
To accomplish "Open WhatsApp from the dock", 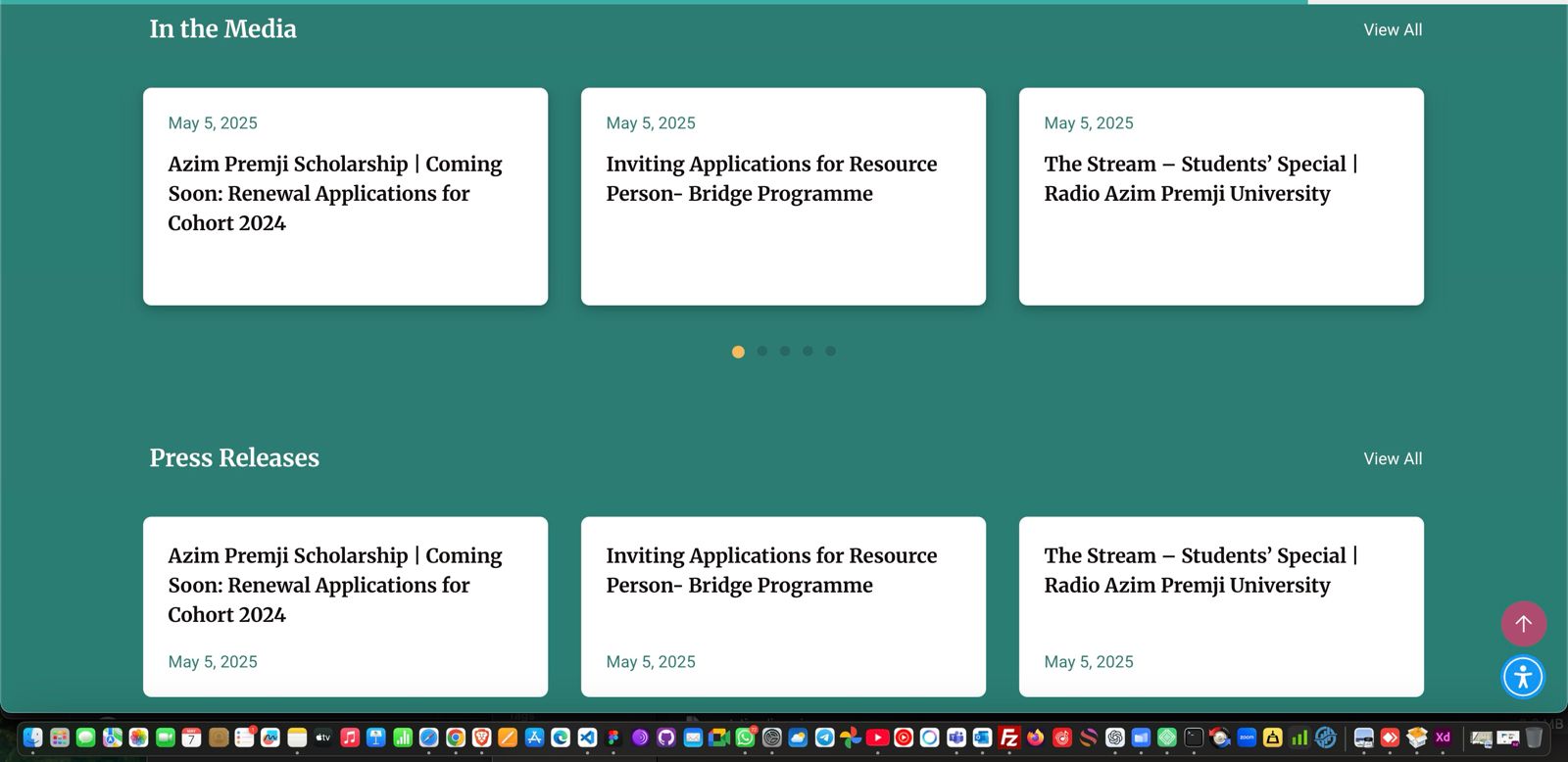I will click(745, 738).
